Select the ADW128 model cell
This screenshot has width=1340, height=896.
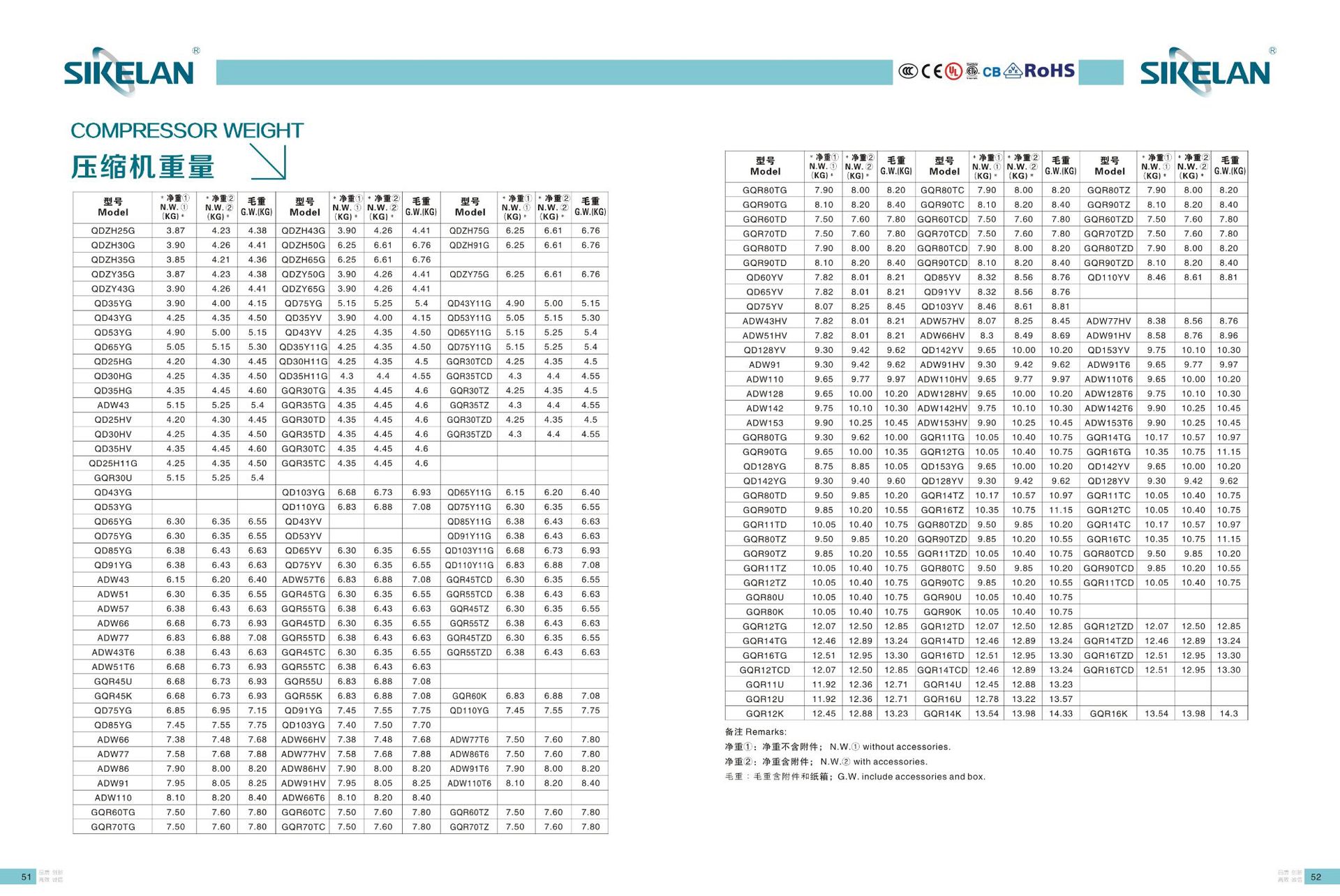(764, 394)
